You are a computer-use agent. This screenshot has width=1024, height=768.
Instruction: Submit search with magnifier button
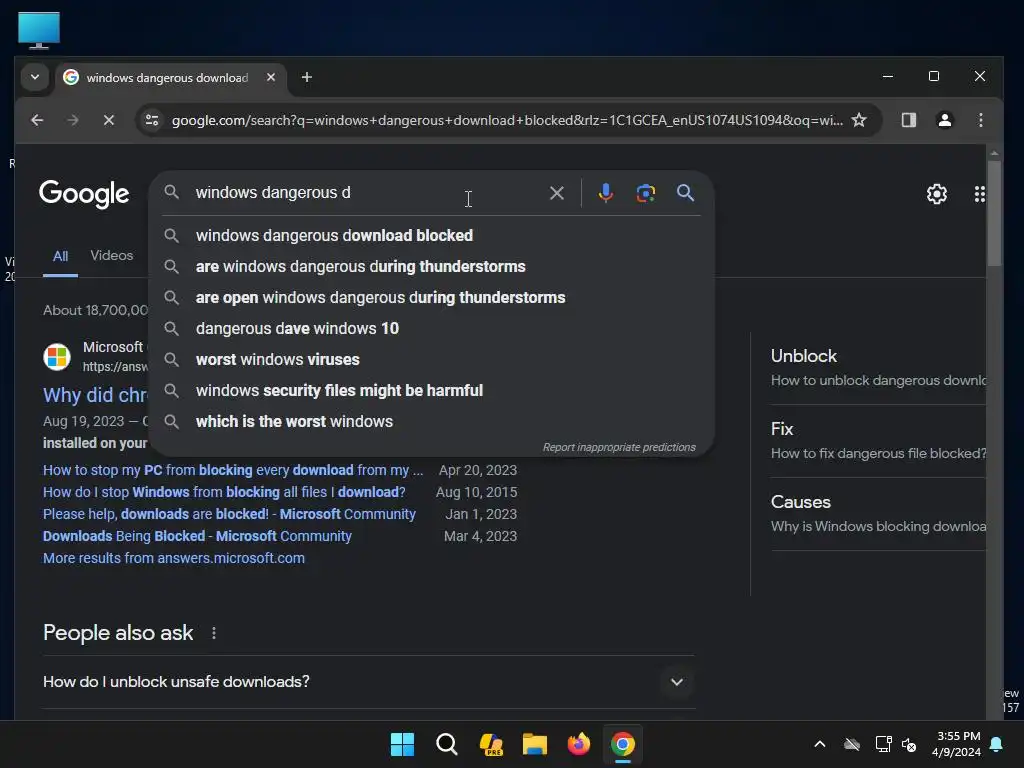click(x=685, y=193)
